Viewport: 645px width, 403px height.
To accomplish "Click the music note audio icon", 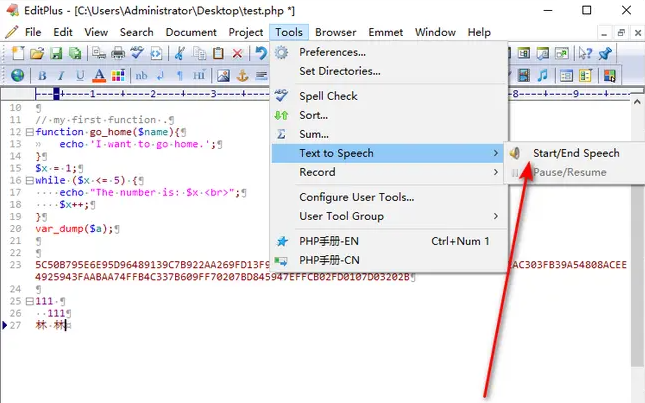I will click(x=543, y=75).
